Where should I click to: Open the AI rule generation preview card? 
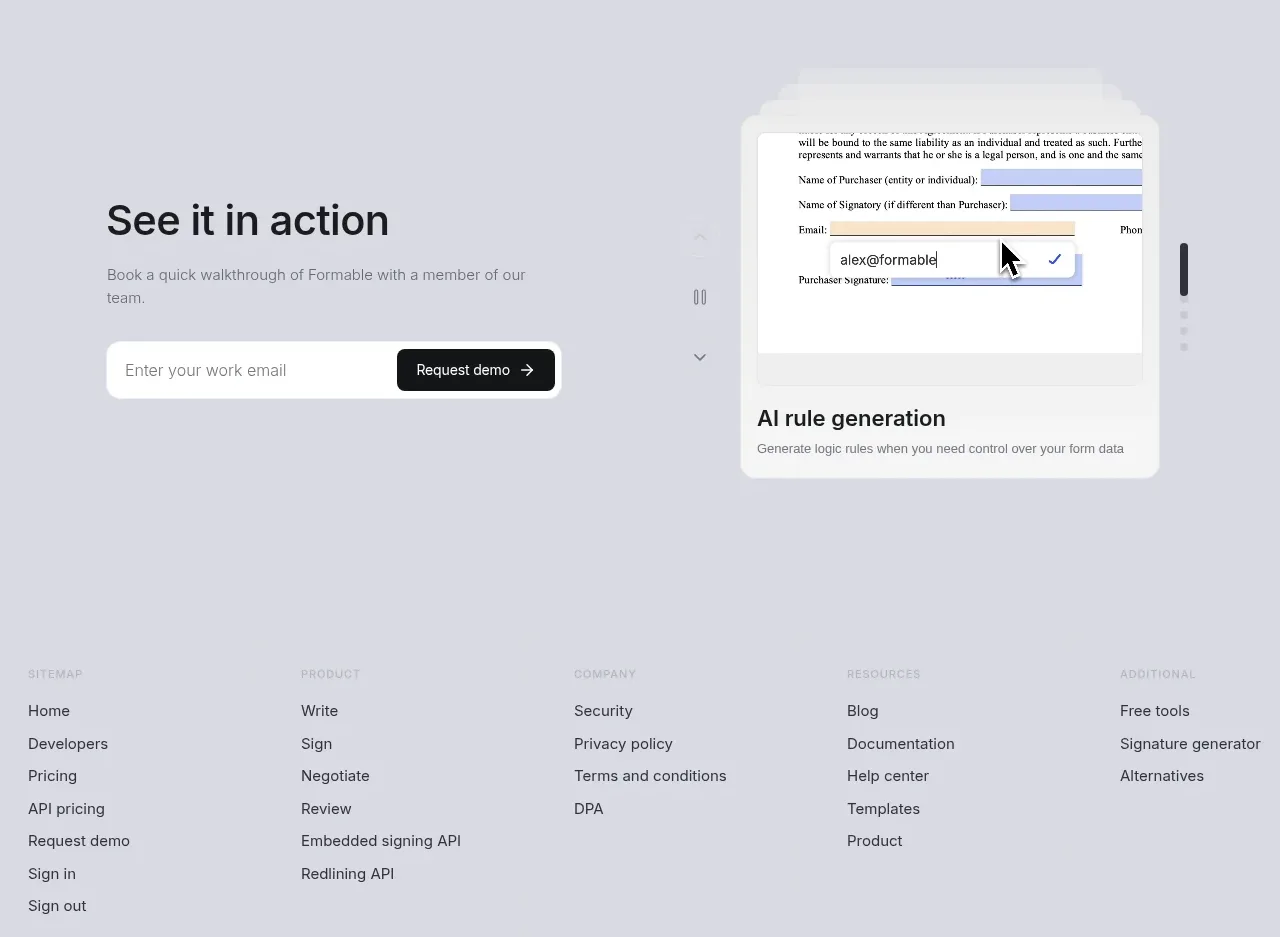point(950,297)
